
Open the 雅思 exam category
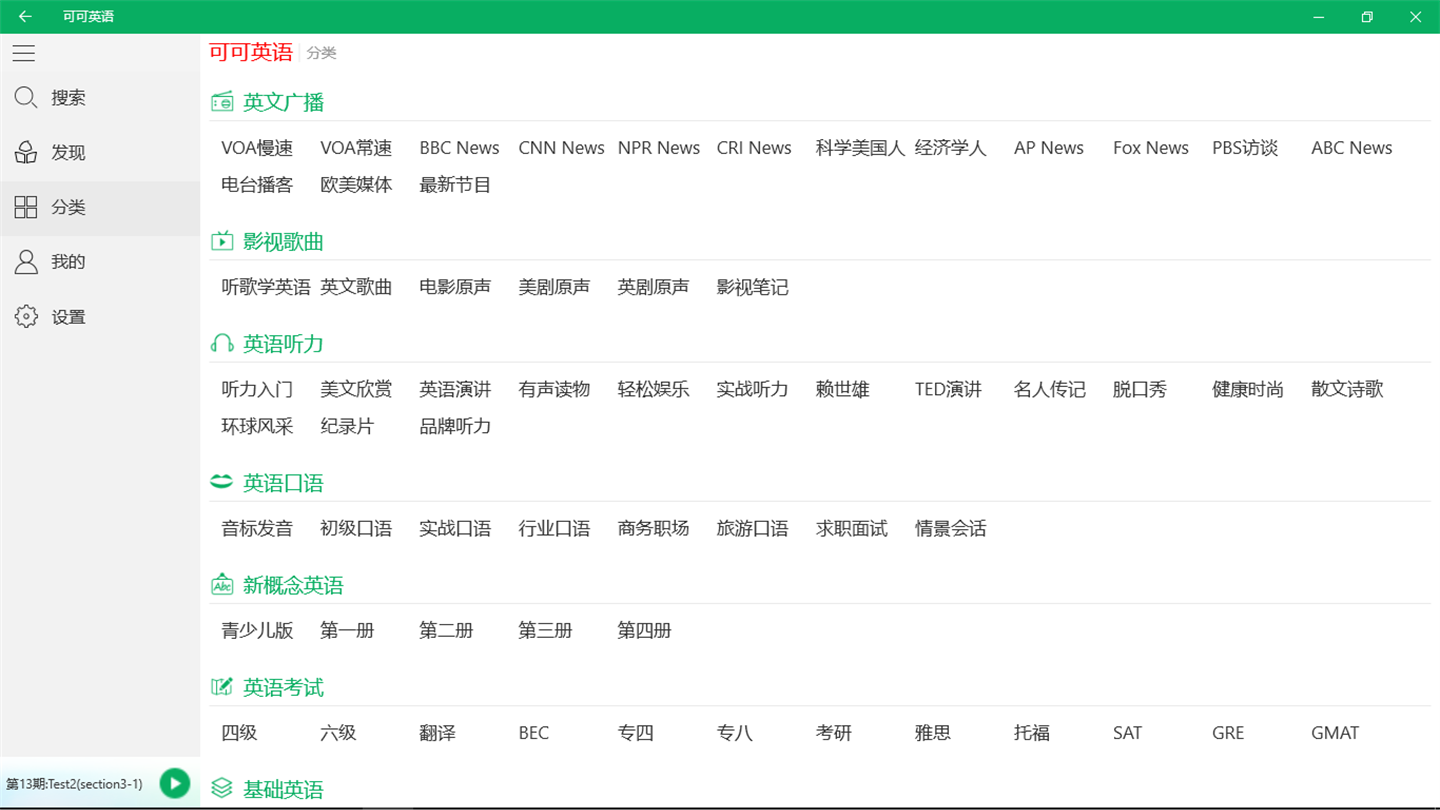[933, 733]
